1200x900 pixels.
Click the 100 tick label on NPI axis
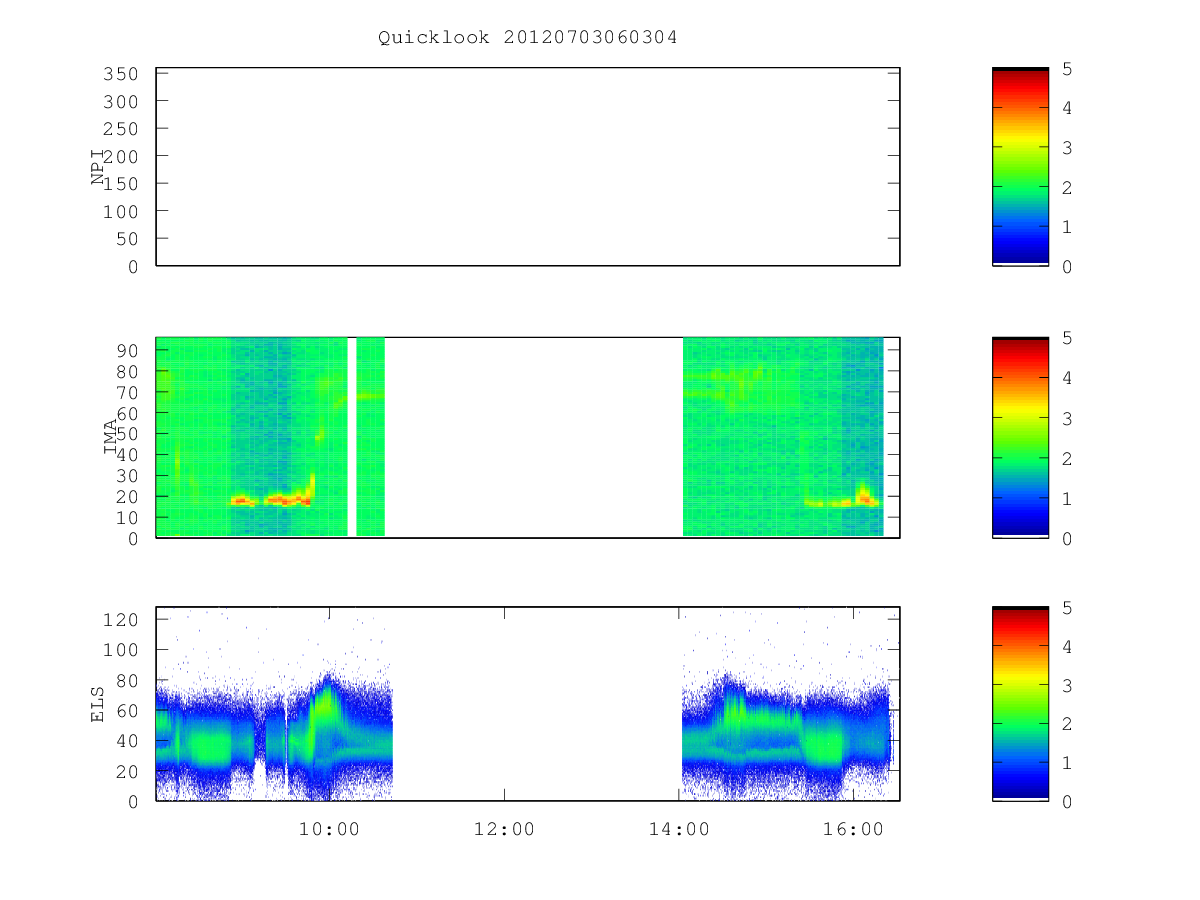click(x=122, y=212)
